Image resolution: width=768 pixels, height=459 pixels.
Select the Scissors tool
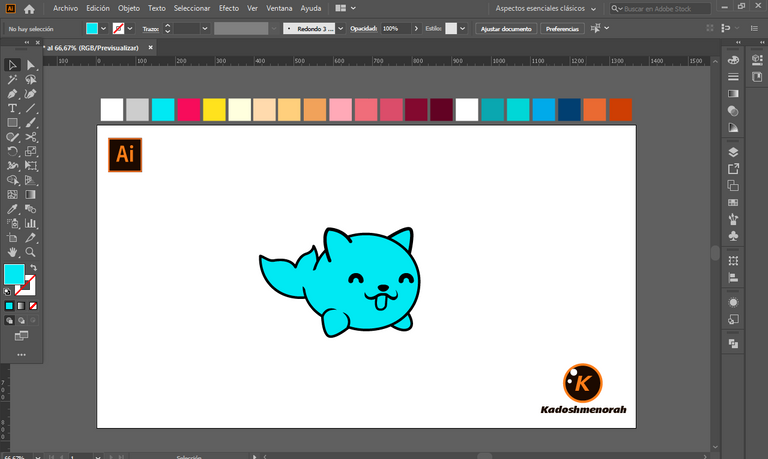tap(31, 137)
